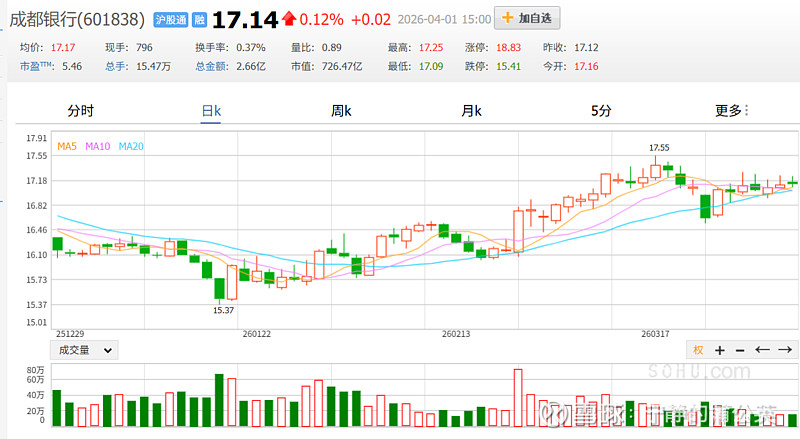
Task: Click the 17.55 high price marker
Action: click(659, 148)
